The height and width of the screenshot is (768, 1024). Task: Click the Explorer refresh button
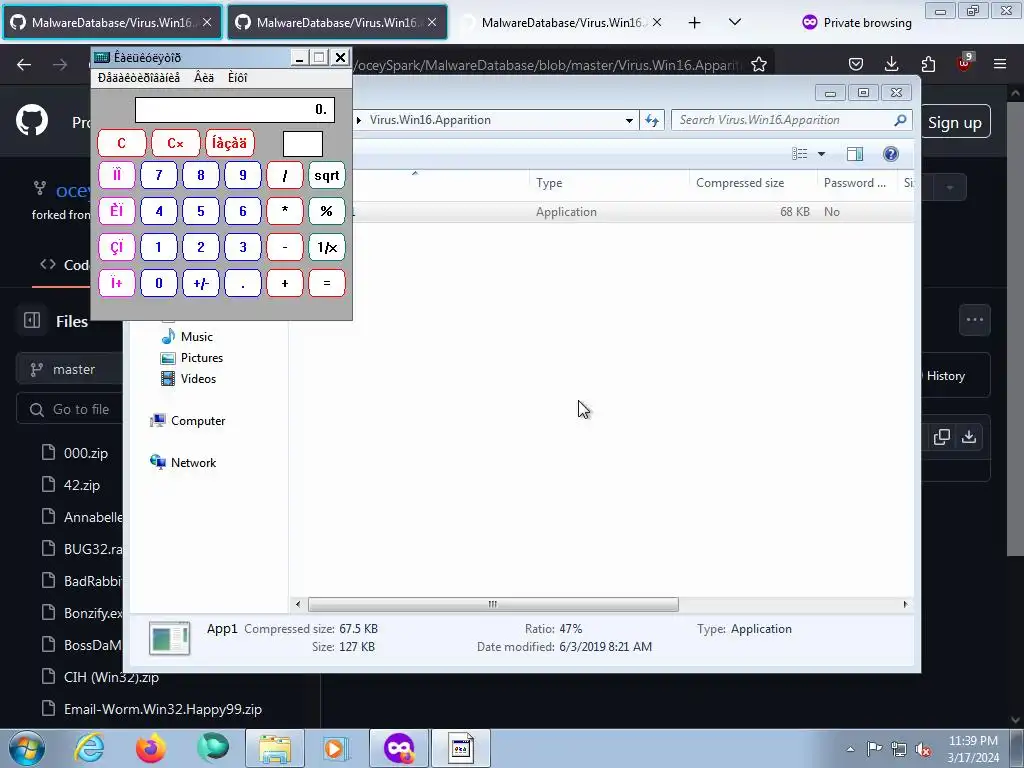click(652, 120)
